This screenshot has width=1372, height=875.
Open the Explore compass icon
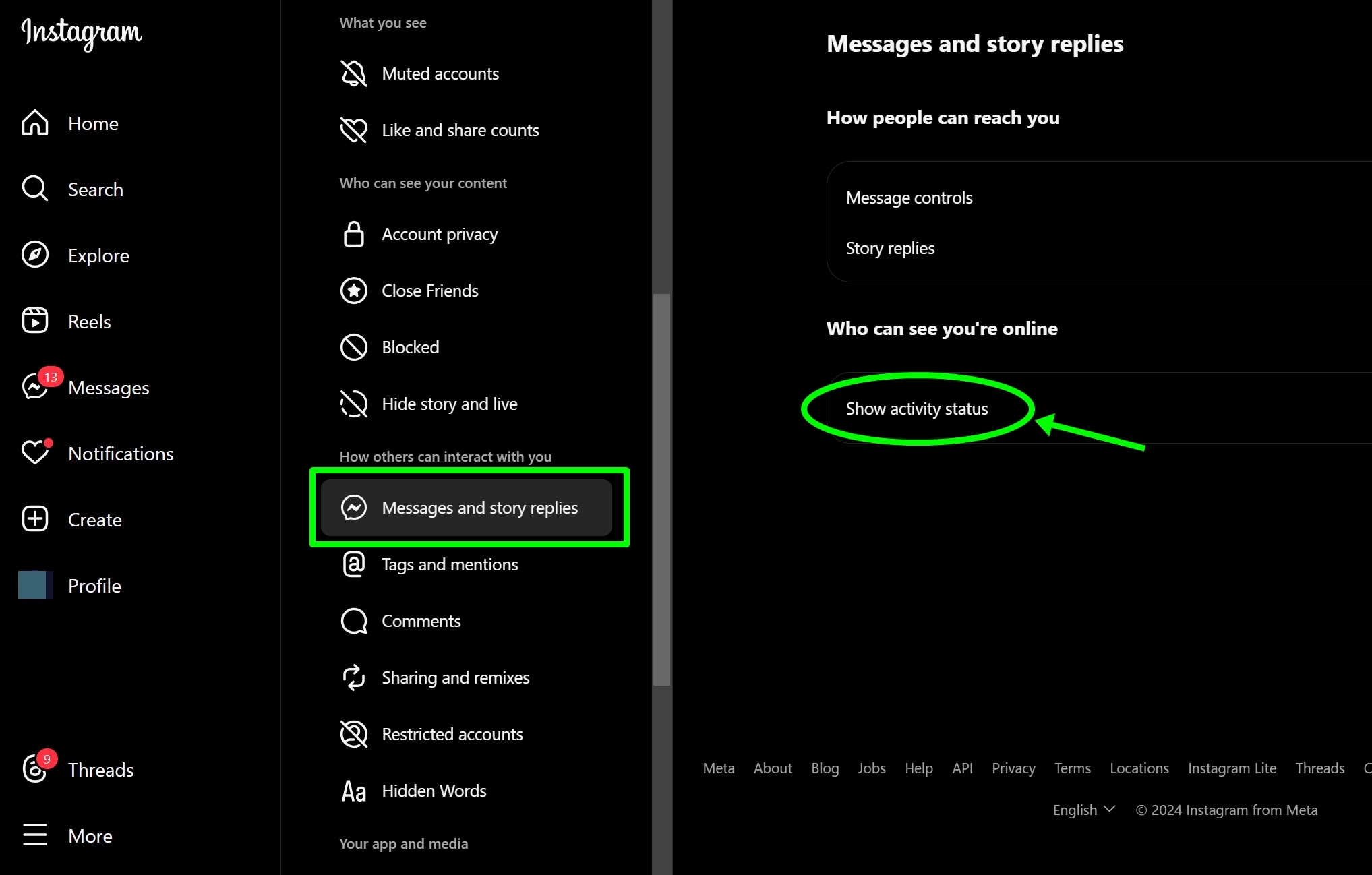35,255
